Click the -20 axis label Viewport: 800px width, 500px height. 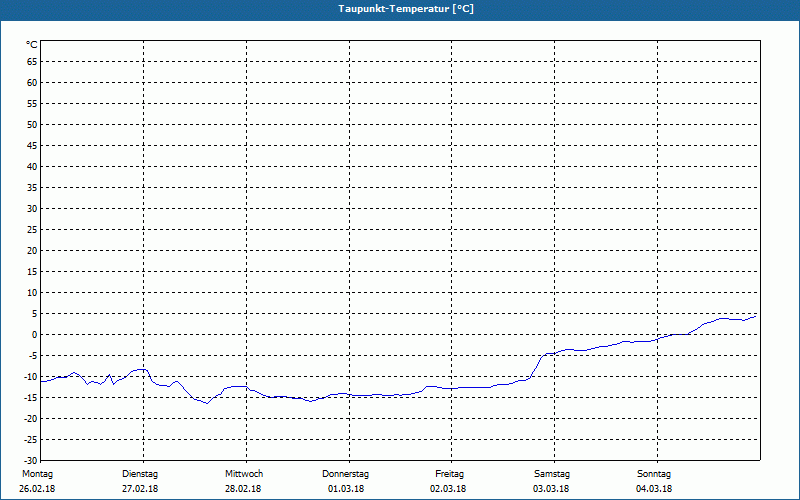click(31, 419)
